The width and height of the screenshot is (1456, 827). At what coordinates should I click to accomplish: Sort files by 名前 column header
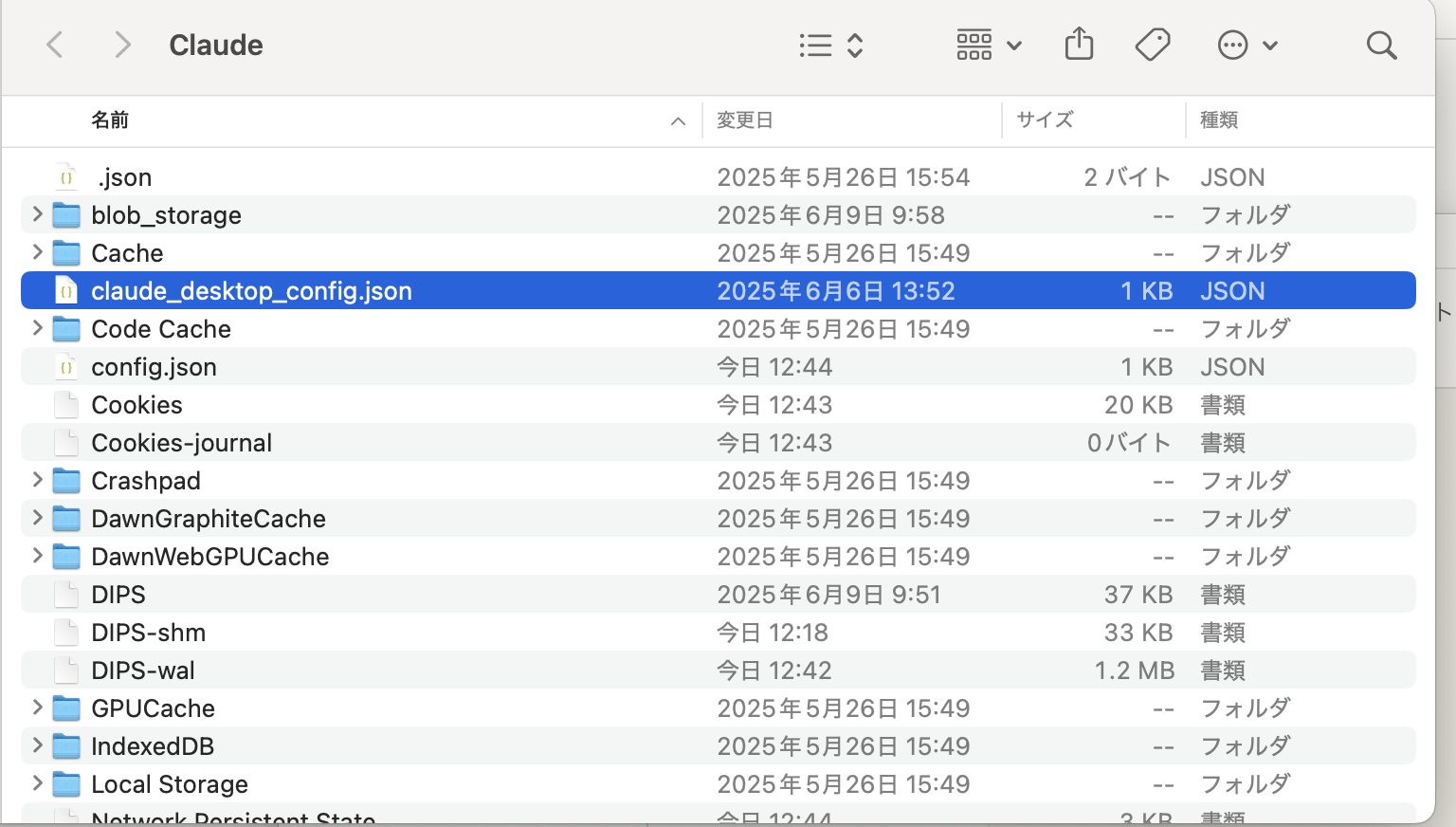pos(110,120)
